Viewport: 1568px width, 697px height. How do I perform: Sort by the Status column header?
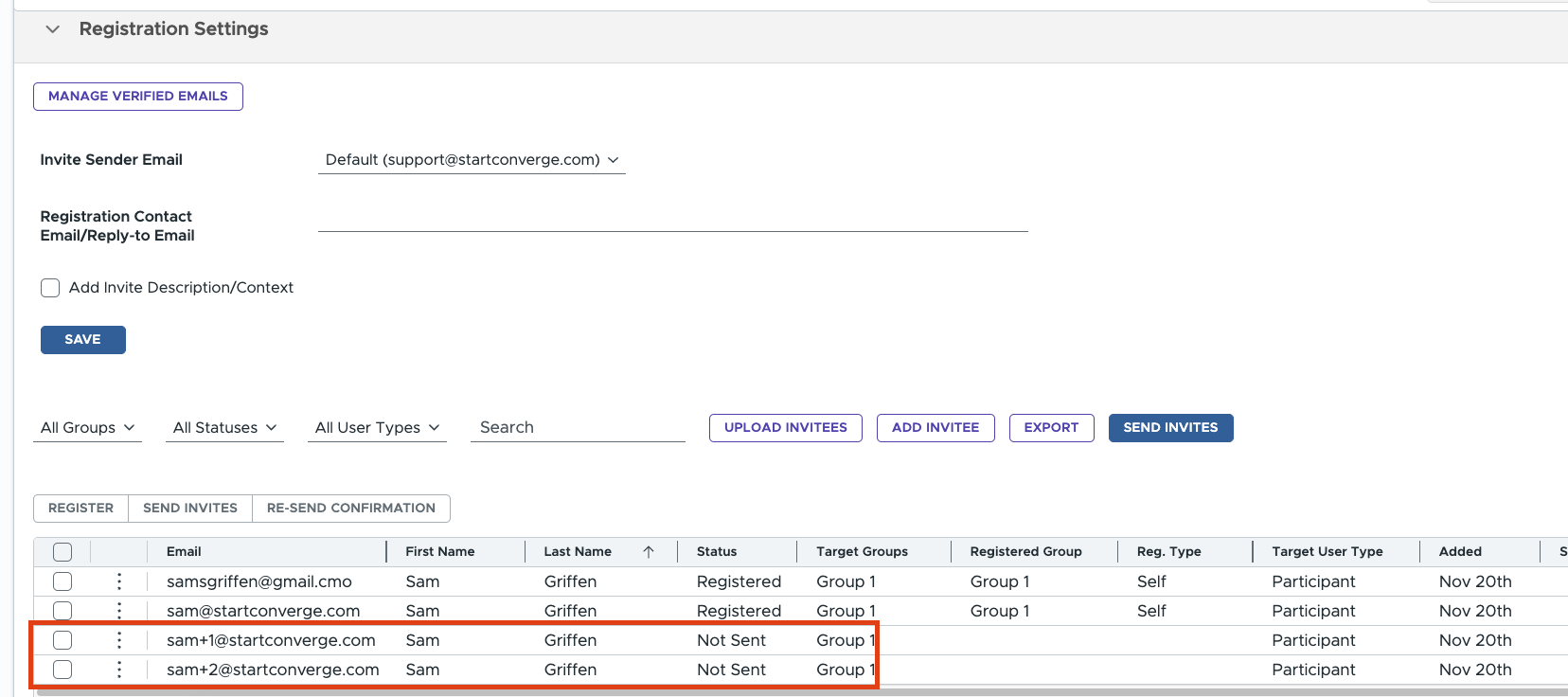(x=717, y=552)
